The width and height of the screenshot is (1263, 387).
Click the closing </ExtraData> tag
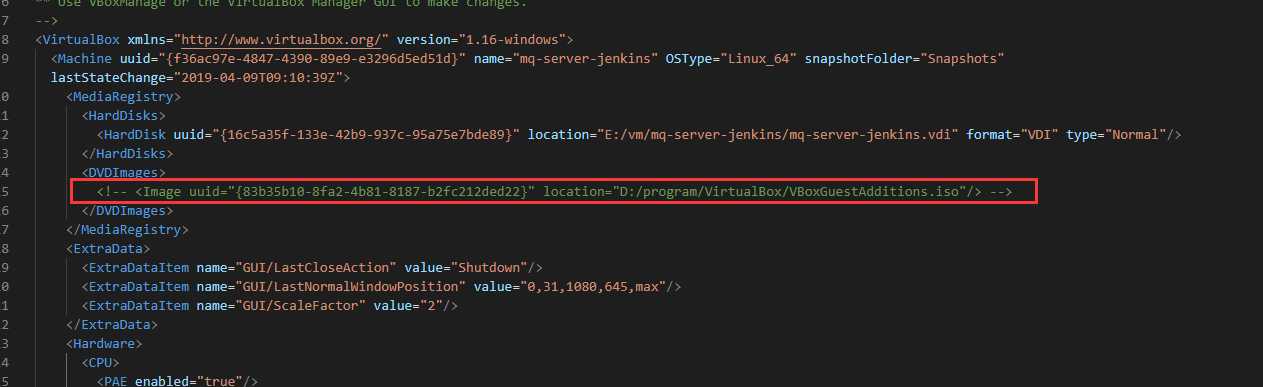point(112,325)
